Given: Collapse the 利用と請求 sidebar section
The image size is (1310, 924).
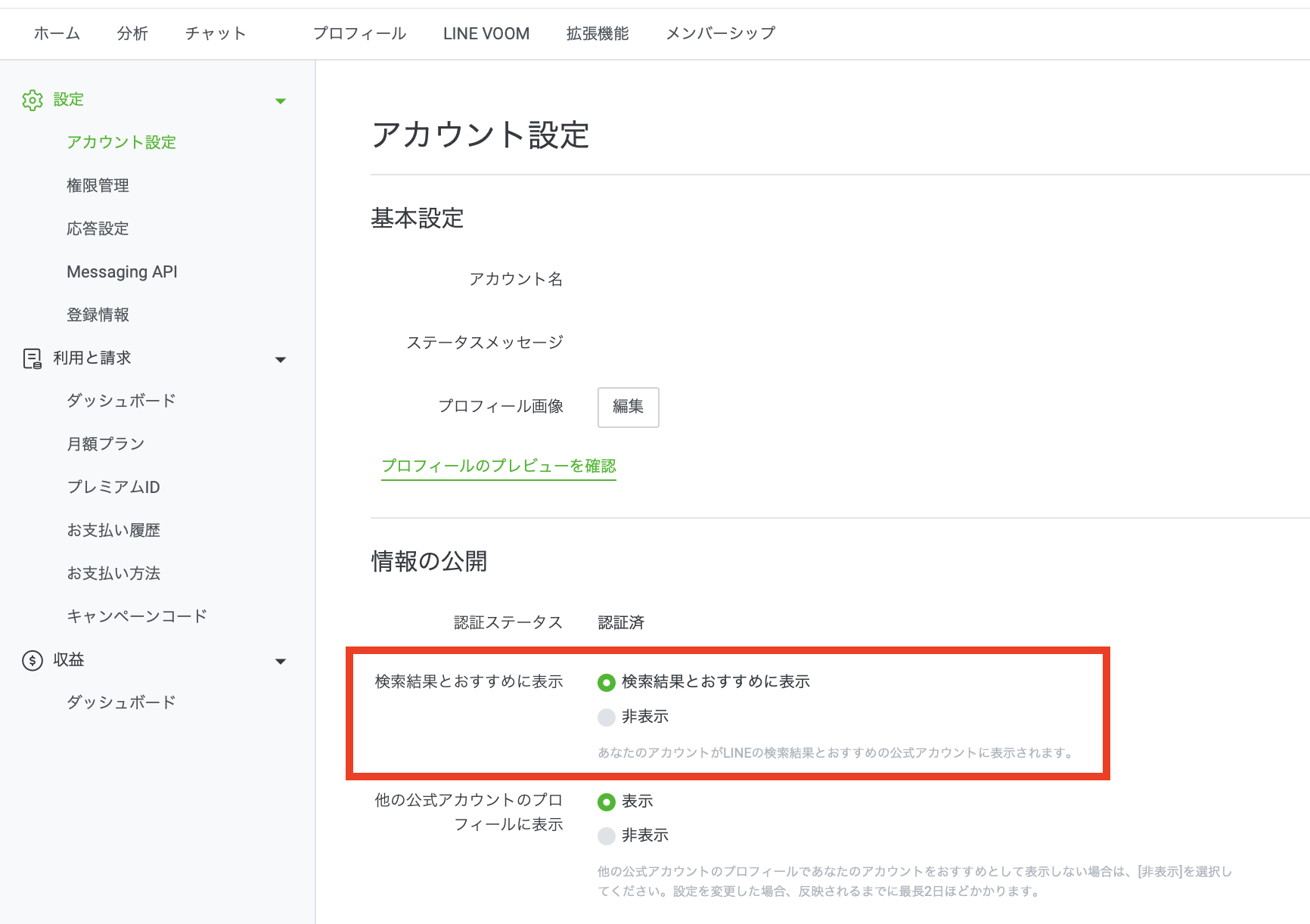Looking at the screenshot, I should coord(281,359).
